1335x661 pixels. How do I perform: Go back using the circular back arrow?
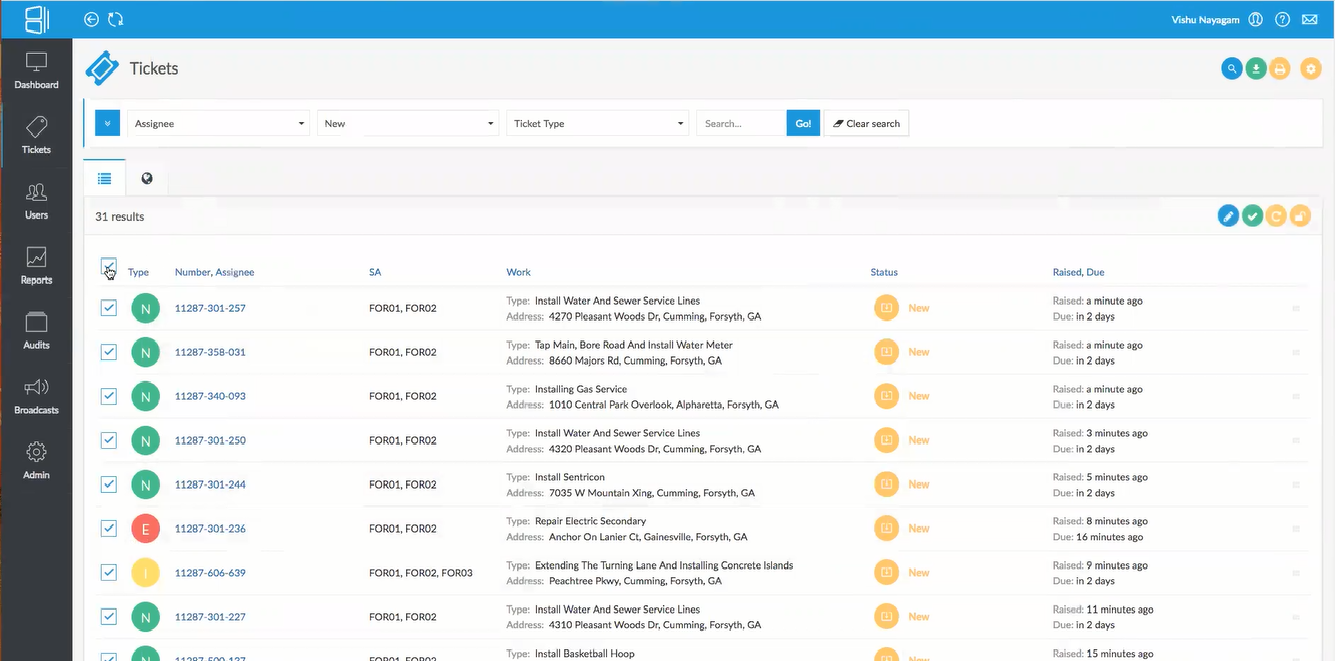pyautogui.click(x=92, y=19)
